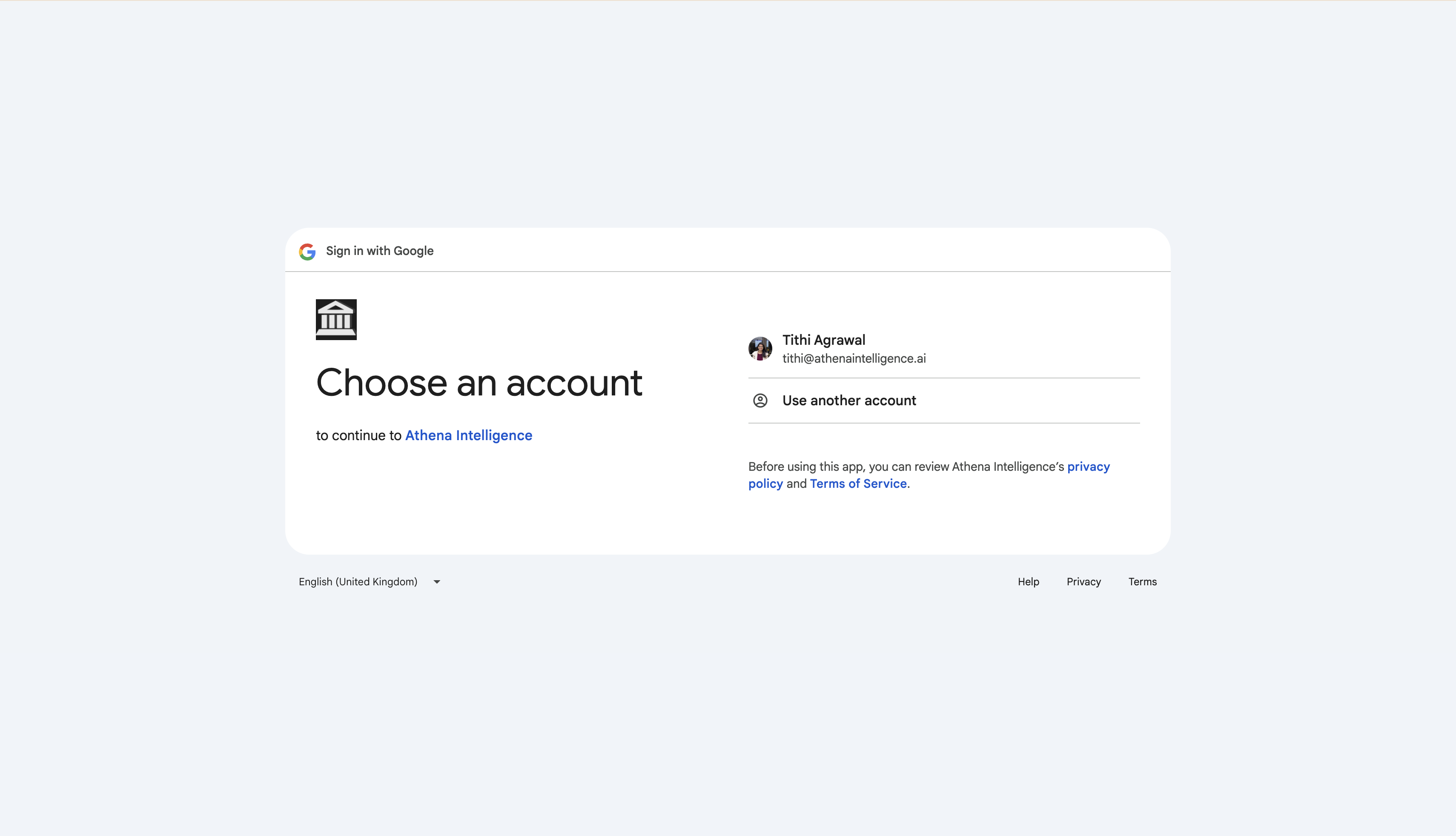1456x836 pixels.
Task: Click the Sign in with Google header text
Action: point(379,252)
